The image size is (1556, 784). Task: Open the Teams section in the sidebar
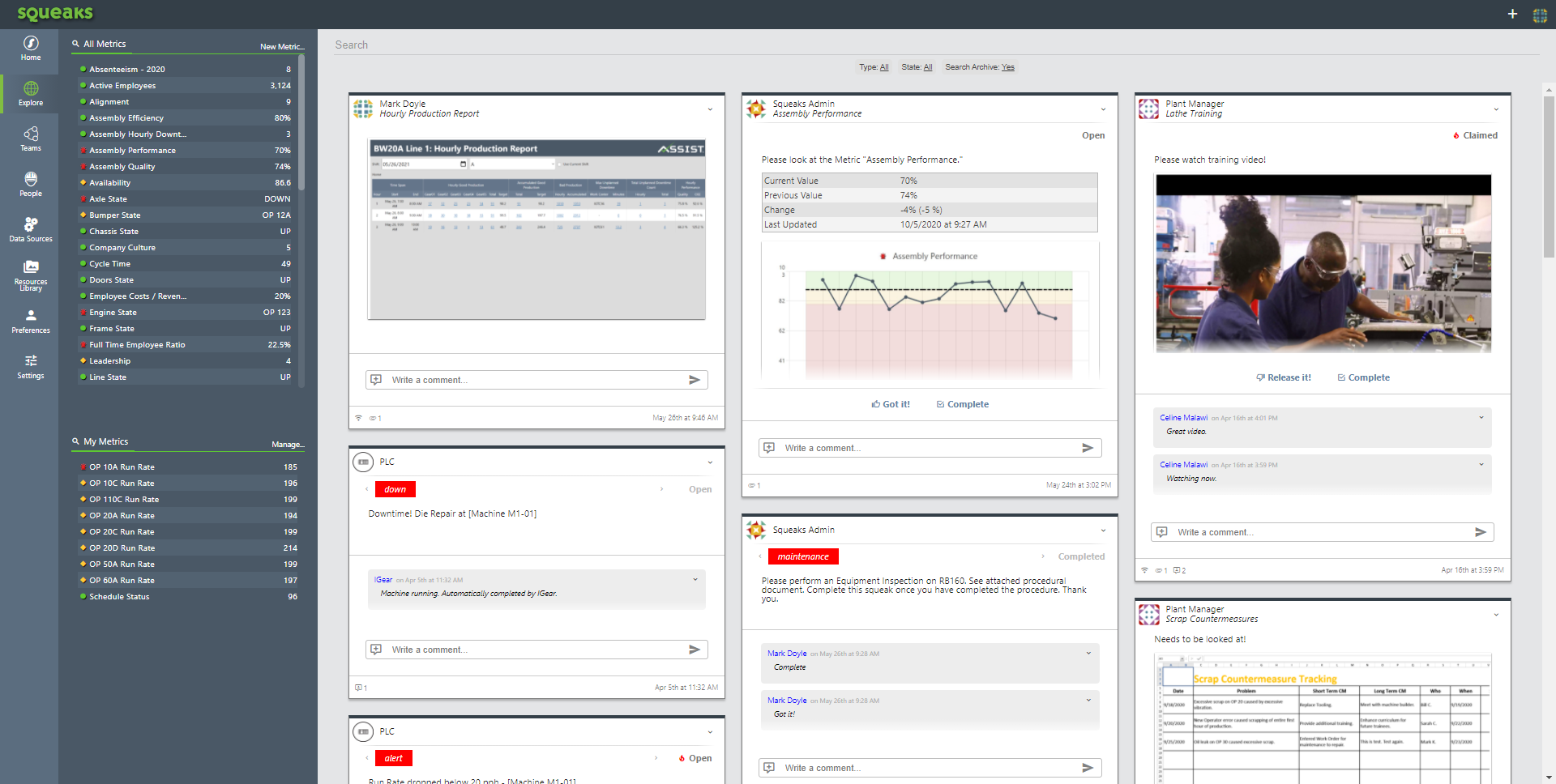click(x=30, y=138)
